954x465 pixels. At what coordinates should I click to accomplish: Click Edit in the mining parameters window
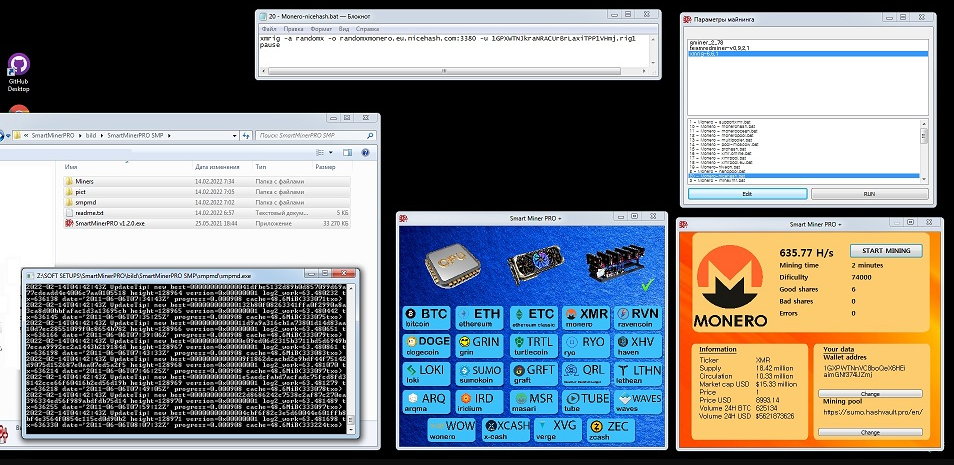click(x=745, y=193)
